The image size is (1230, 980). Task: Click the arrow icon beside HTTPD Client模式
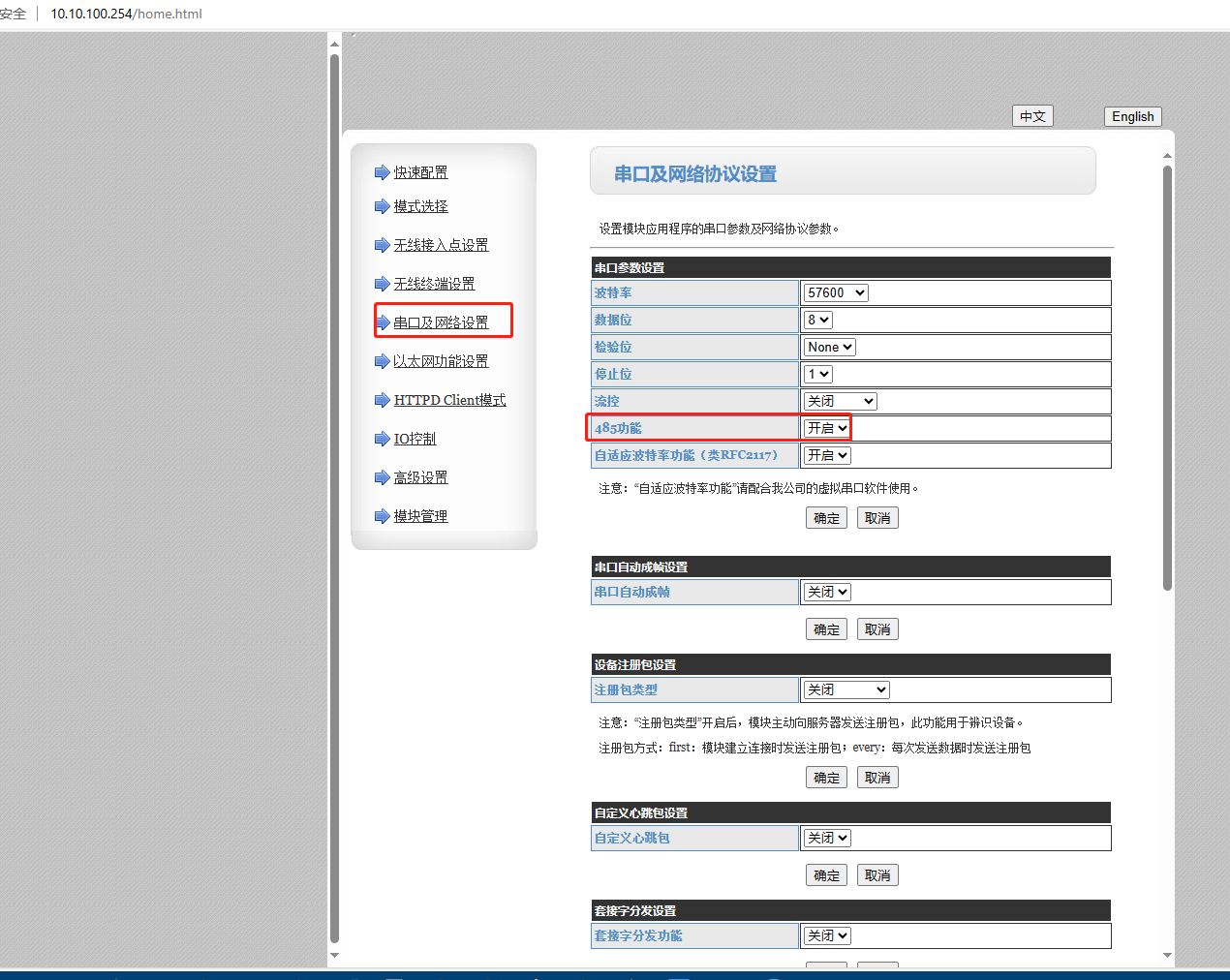click(382, 400)
